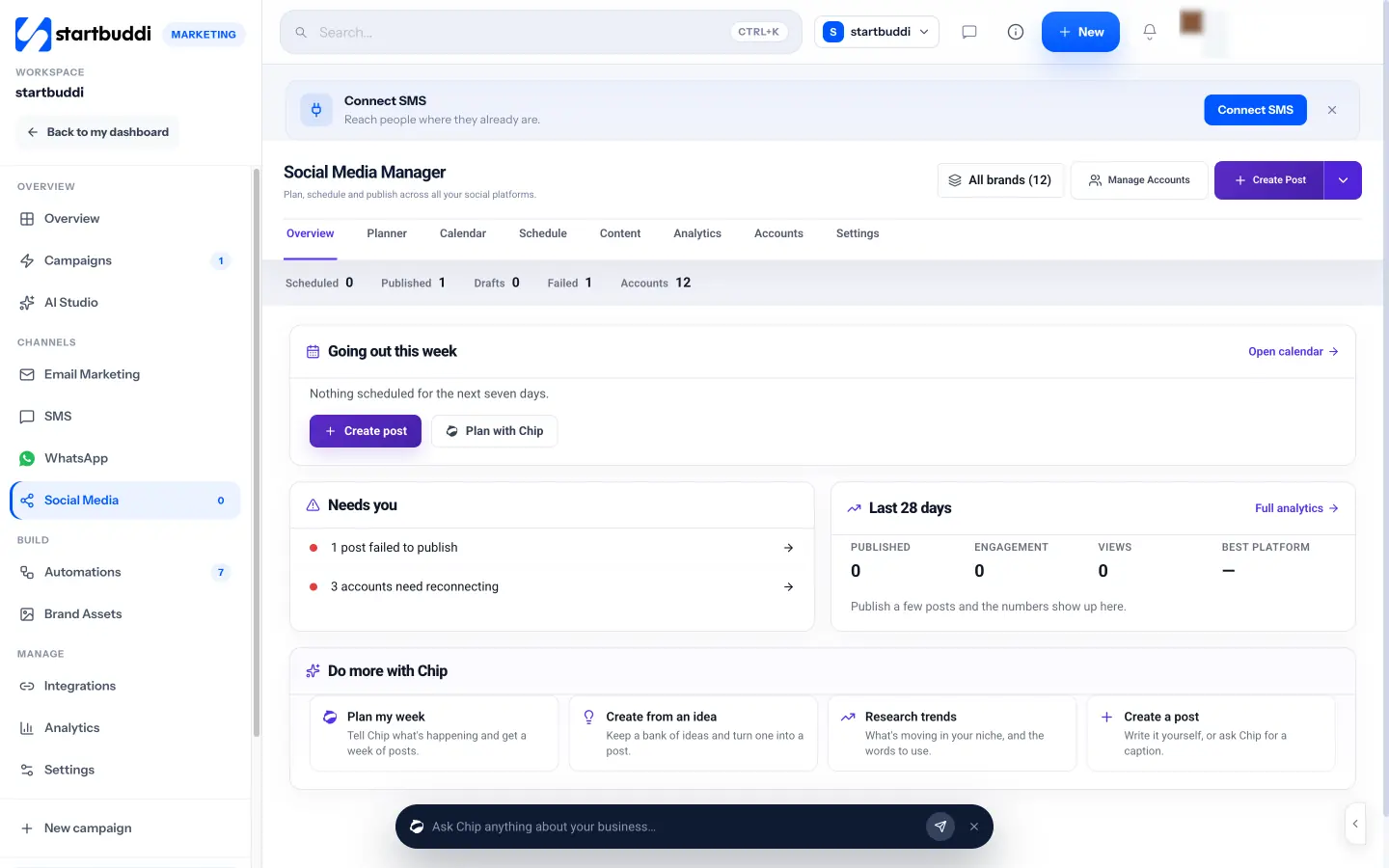The width and height of the screenshot is (1389, 868).
Task: Click the Accounts 12 stat
Action: tap(655, 283)
